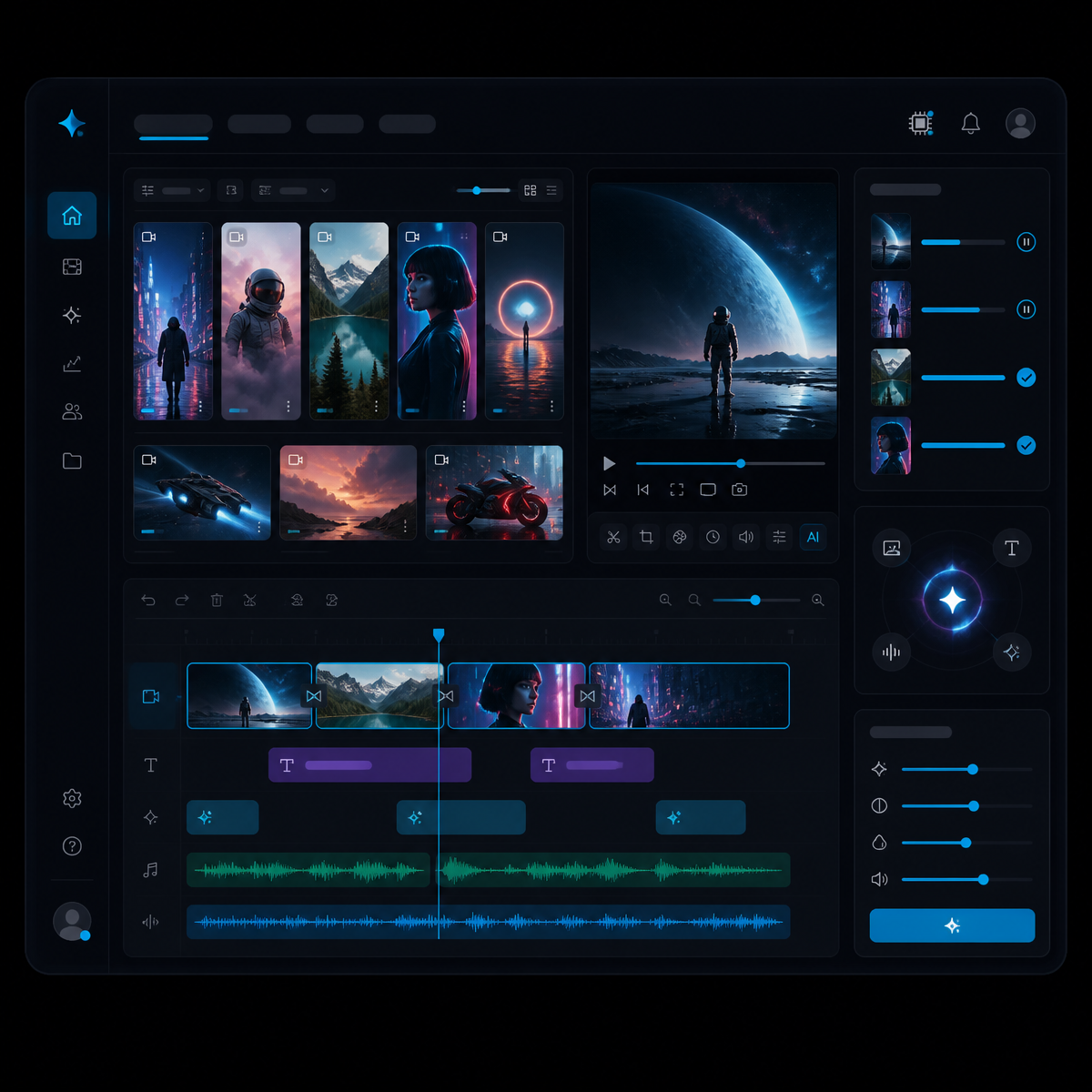
Task: Play the preview video
Action: pos(610,464)
